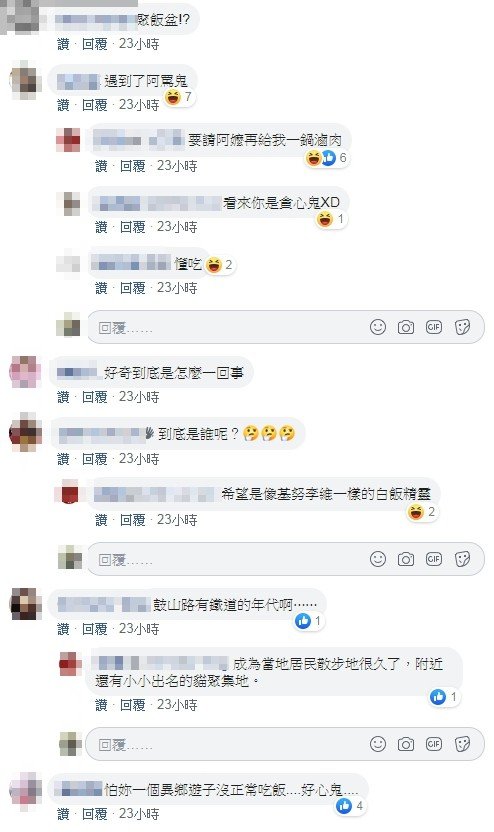View laugh reactions on 遇到了阿罵鬼 comment
The height and width of the screenshot is (832, 494).
pos(178,97)
